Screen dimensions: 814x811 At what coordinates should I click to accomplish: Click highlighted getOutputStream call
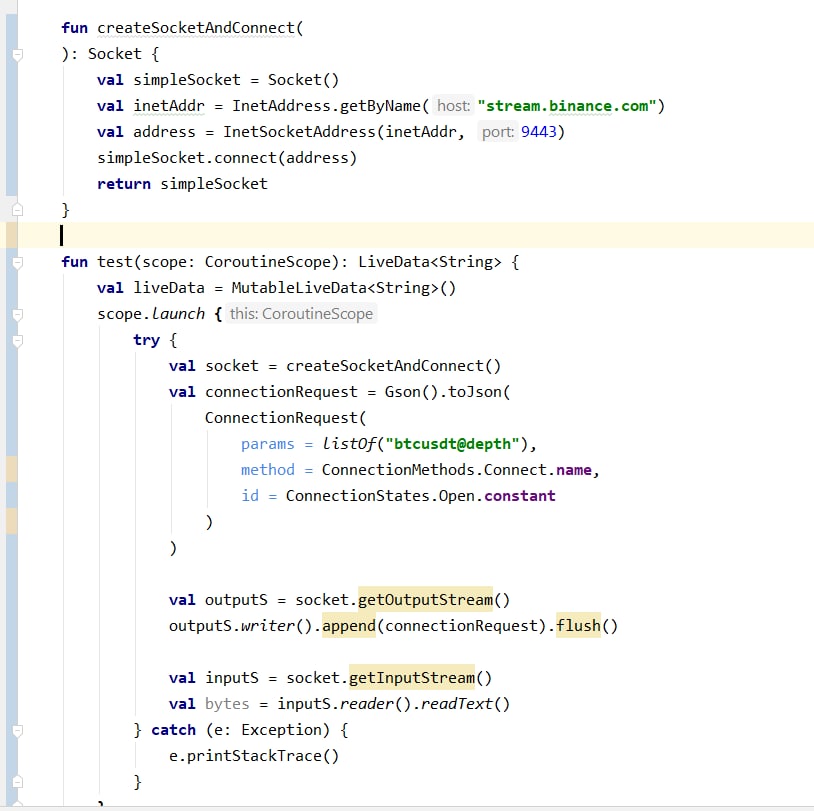[425, 600]
